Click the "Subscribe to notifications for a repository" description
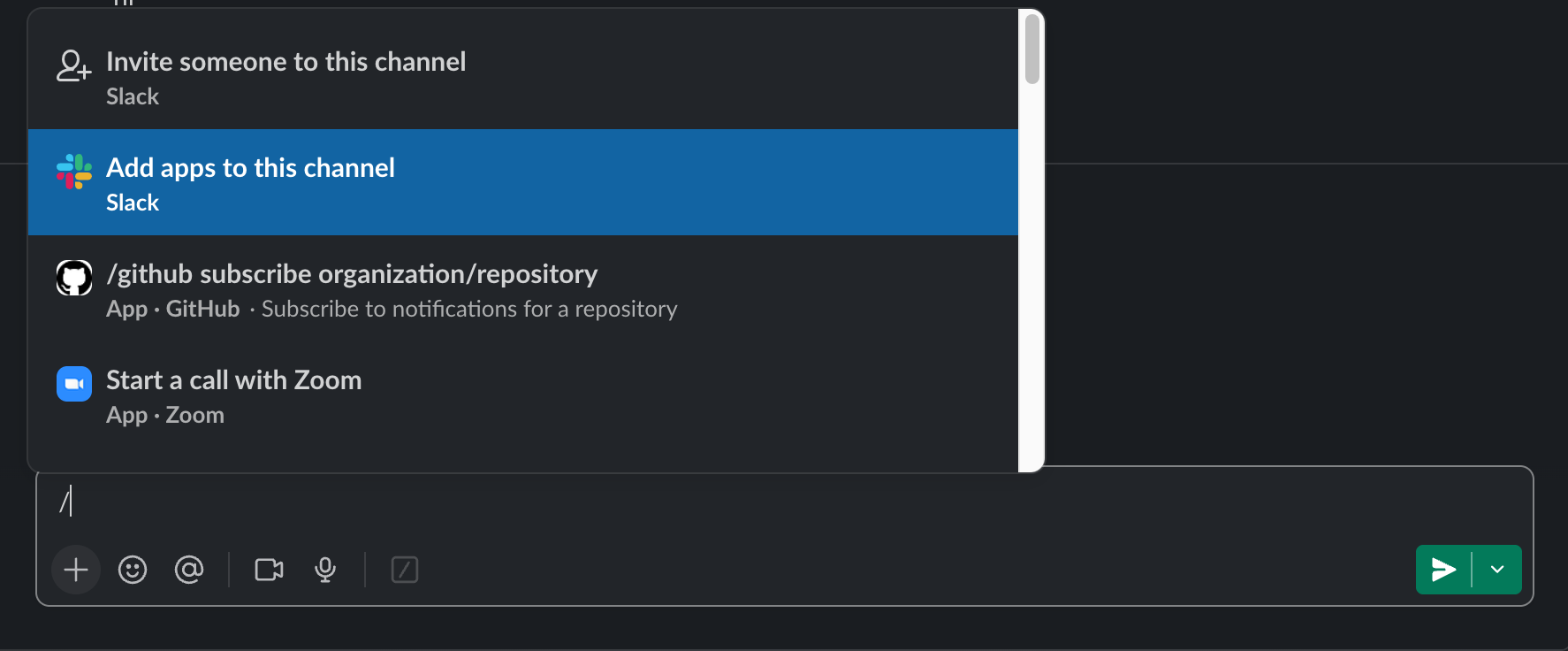The width and height of the screenshot is (1568, 651). click(x=469, y=310)
